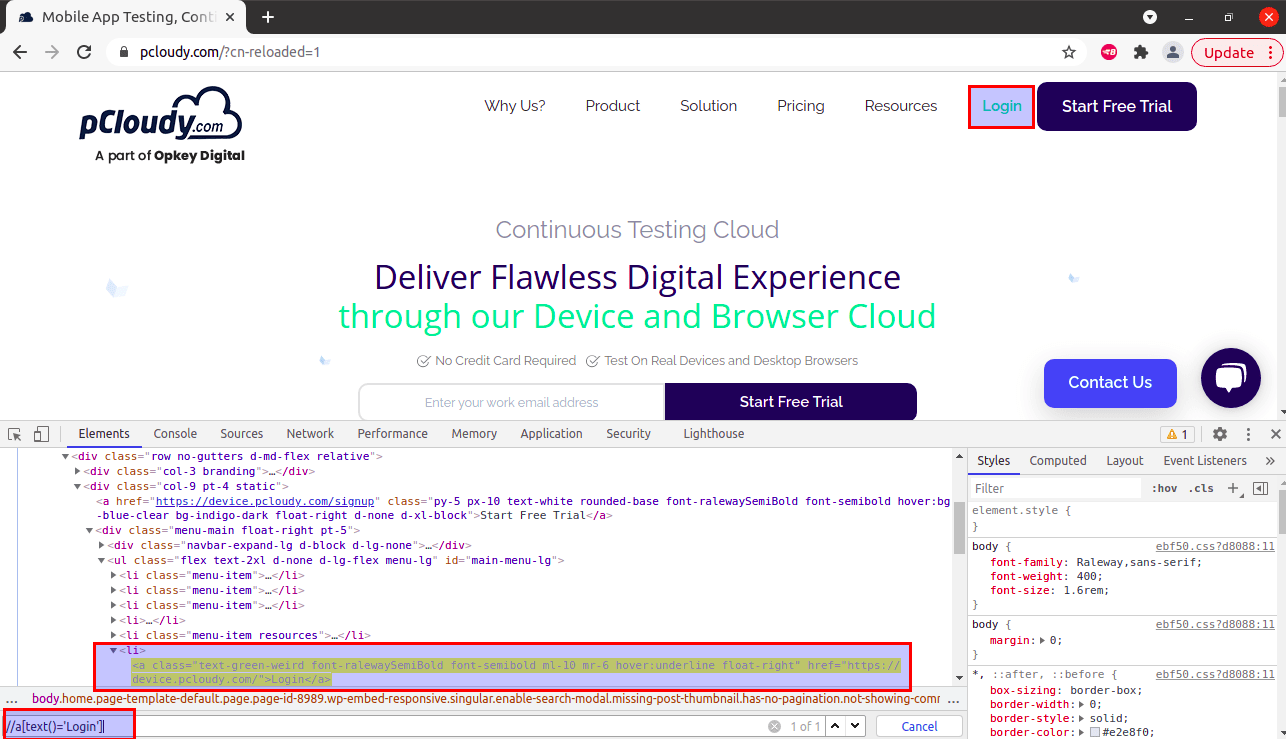The width and height of the screenshot is (1286, 739).
Task: Reload the page
Action: pos(85,52)
